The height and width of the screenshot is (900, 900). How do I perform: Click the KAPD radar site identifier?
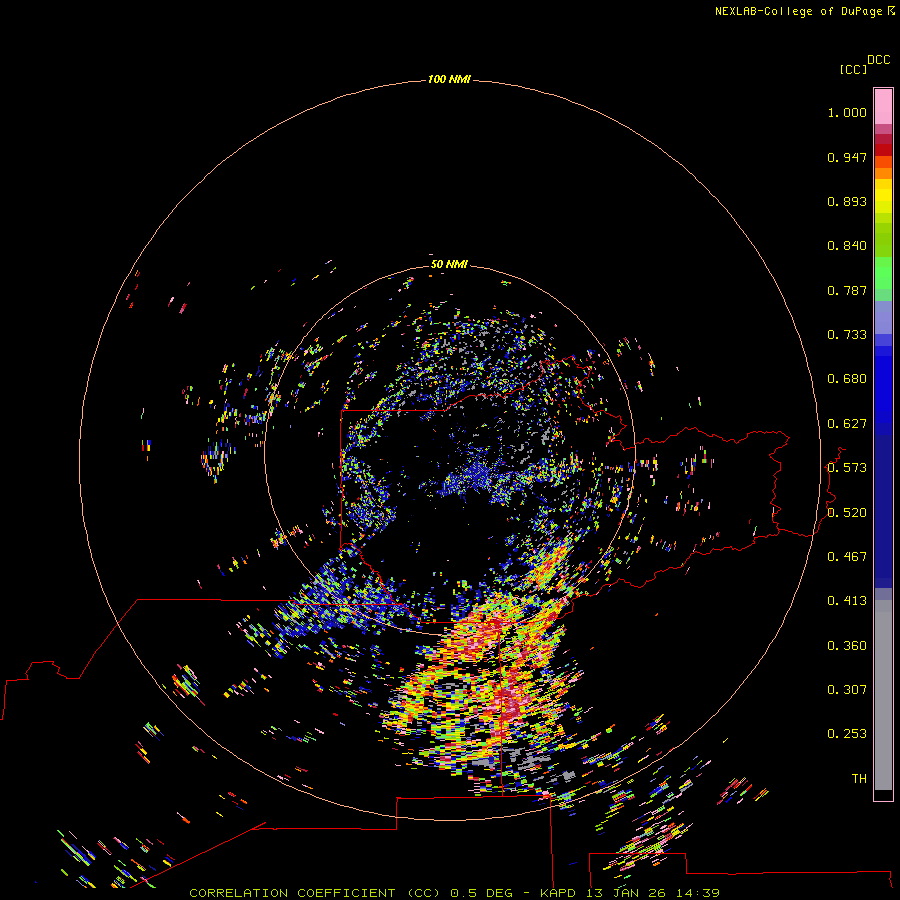pos(557,893)
